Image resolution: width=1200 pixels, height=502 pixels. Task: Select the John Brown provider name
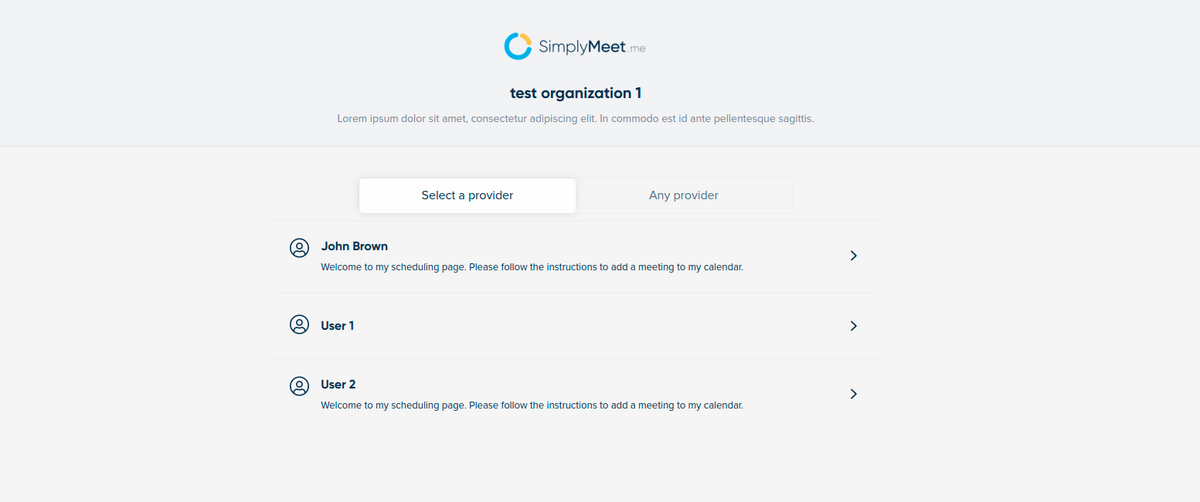point(354,246)
